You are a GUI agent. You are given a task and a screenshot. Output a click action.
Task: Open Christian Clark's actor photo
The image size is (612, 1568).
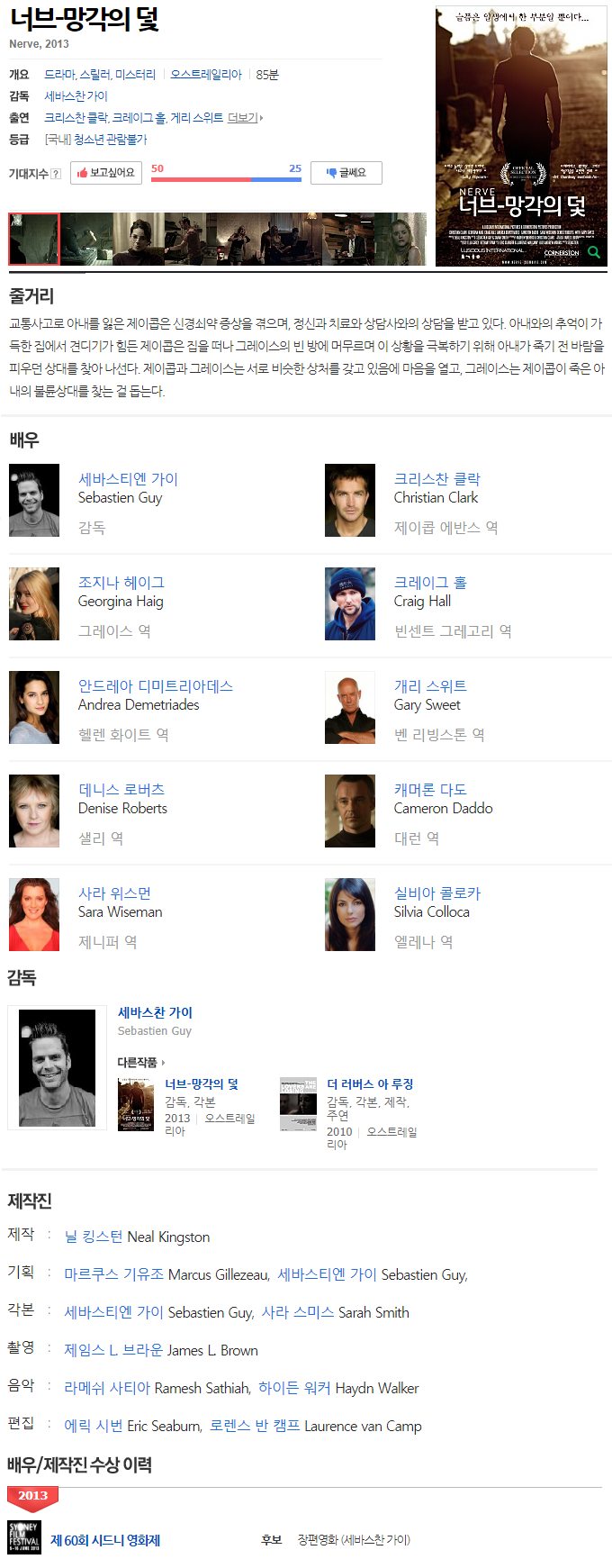pyautogui.click(x=350, y=501)
